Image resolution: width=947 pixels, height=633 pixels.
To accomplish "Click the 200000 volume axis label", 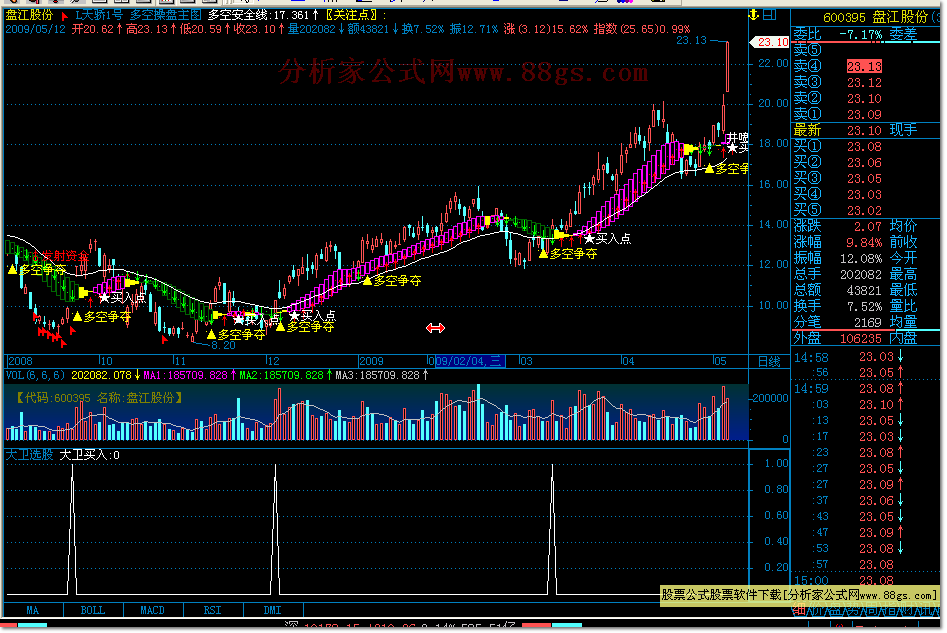I will 770,399.
